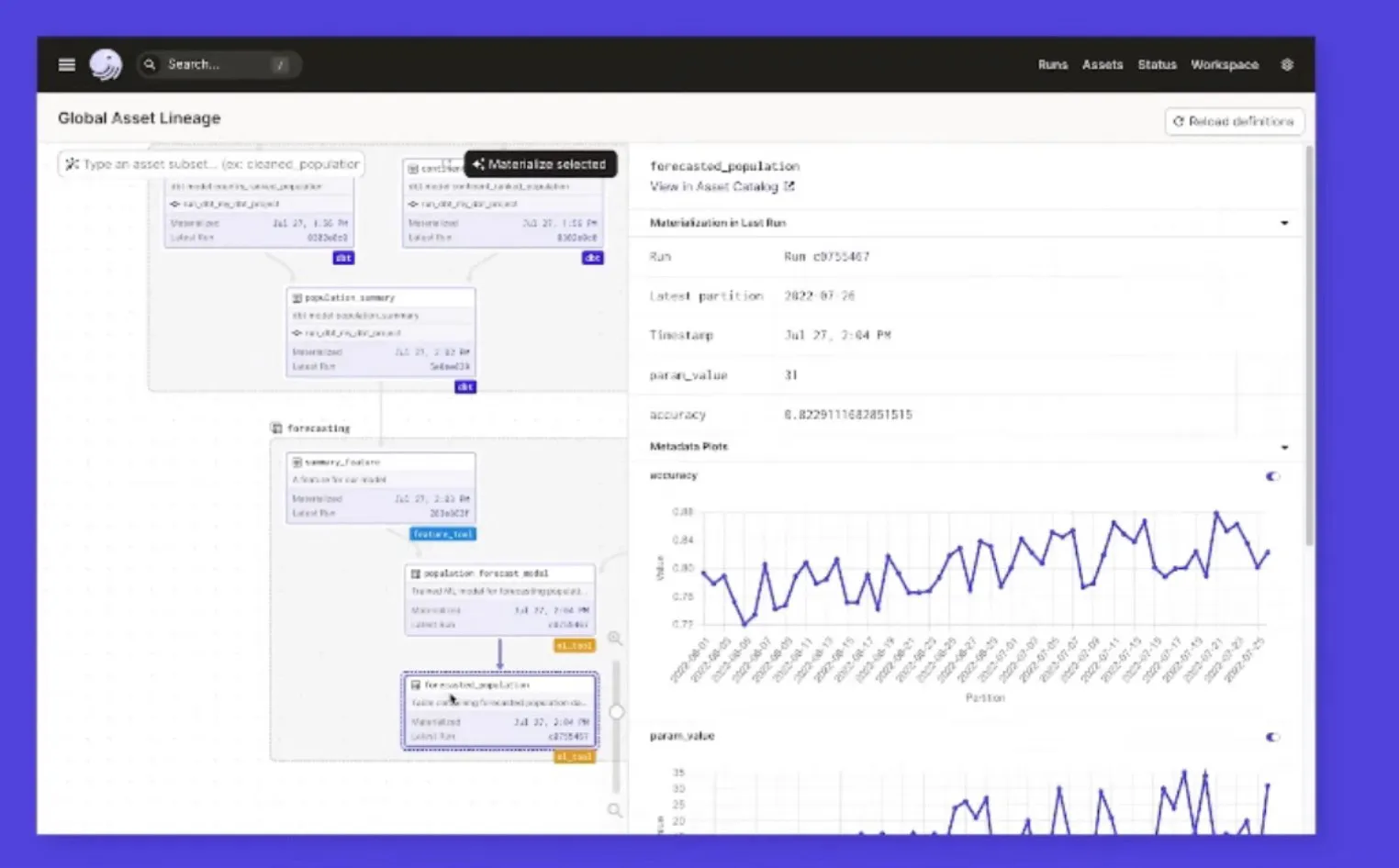Image resolution: width=1399 pixels, height=868 pixels.
Task: Click the Dagster logo
Action: [x=106, y=64]
